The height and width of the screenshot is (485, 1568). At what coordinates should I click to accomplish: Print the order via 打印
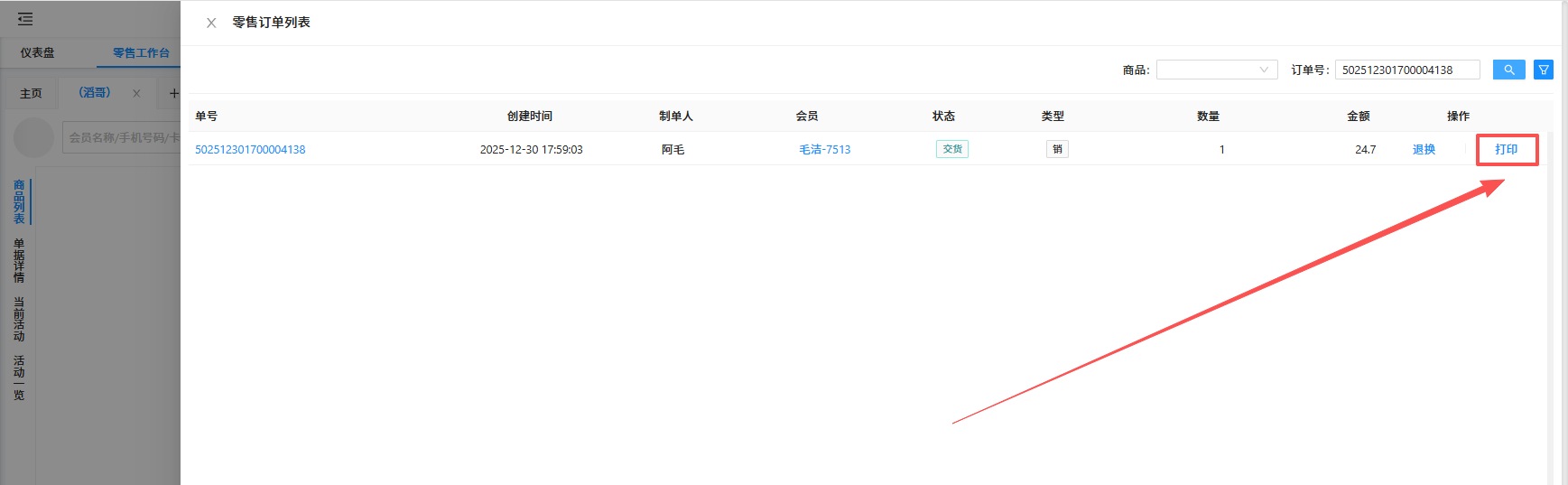coord(1506,149)
